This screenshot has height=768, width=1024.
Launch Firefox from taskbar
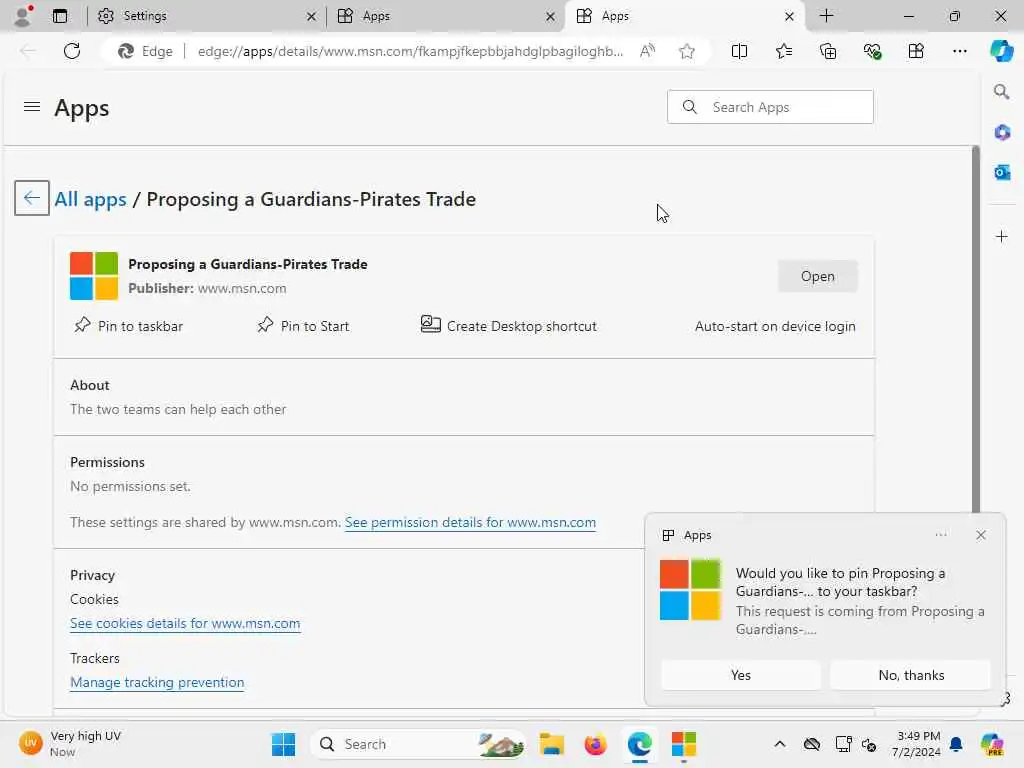point(596,744)
